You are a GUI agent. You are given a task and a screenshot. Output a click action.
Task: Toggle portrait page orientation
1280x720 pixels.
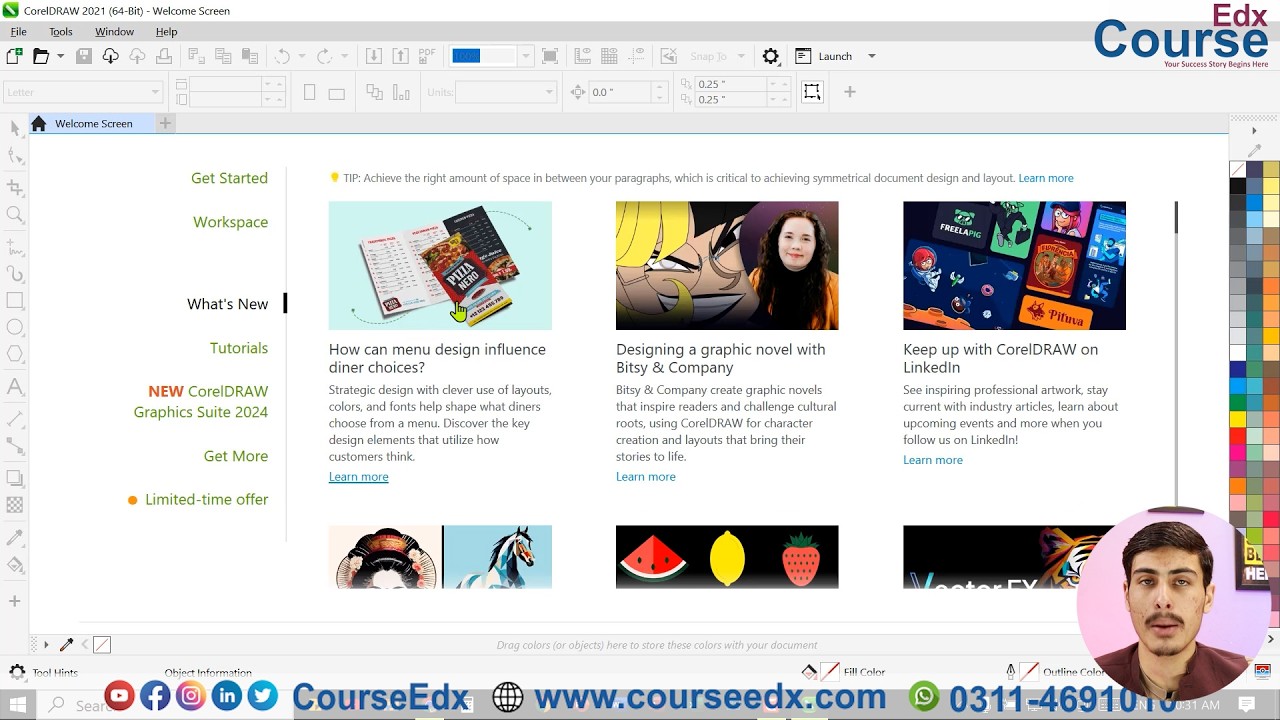[310, 92]
